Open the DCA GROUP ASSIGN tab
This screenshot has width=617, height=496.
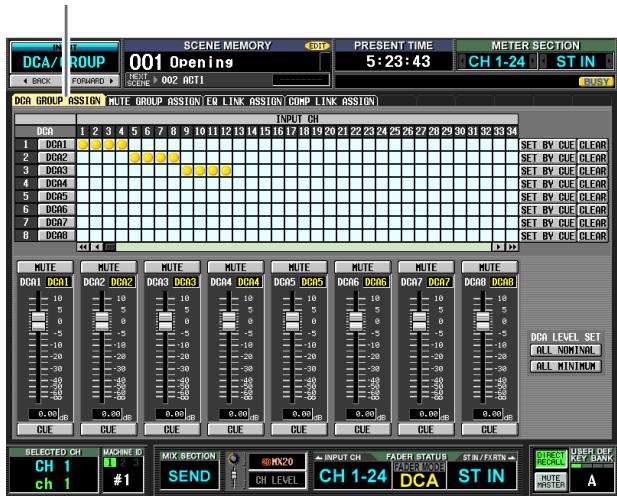point(58,101)
